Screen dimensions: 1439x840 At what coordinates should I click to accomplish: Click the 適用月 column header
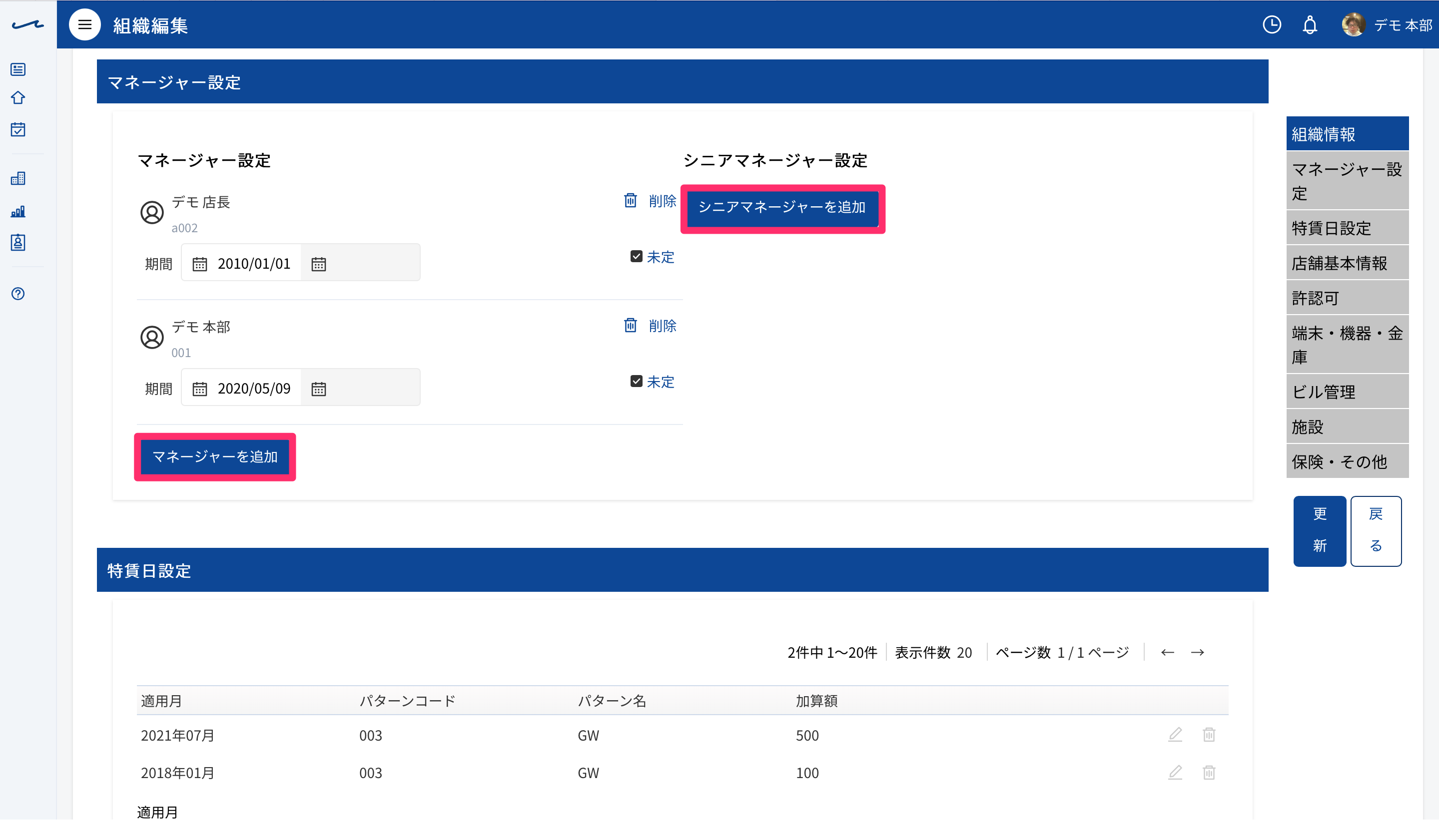click(x=161, y=701)
